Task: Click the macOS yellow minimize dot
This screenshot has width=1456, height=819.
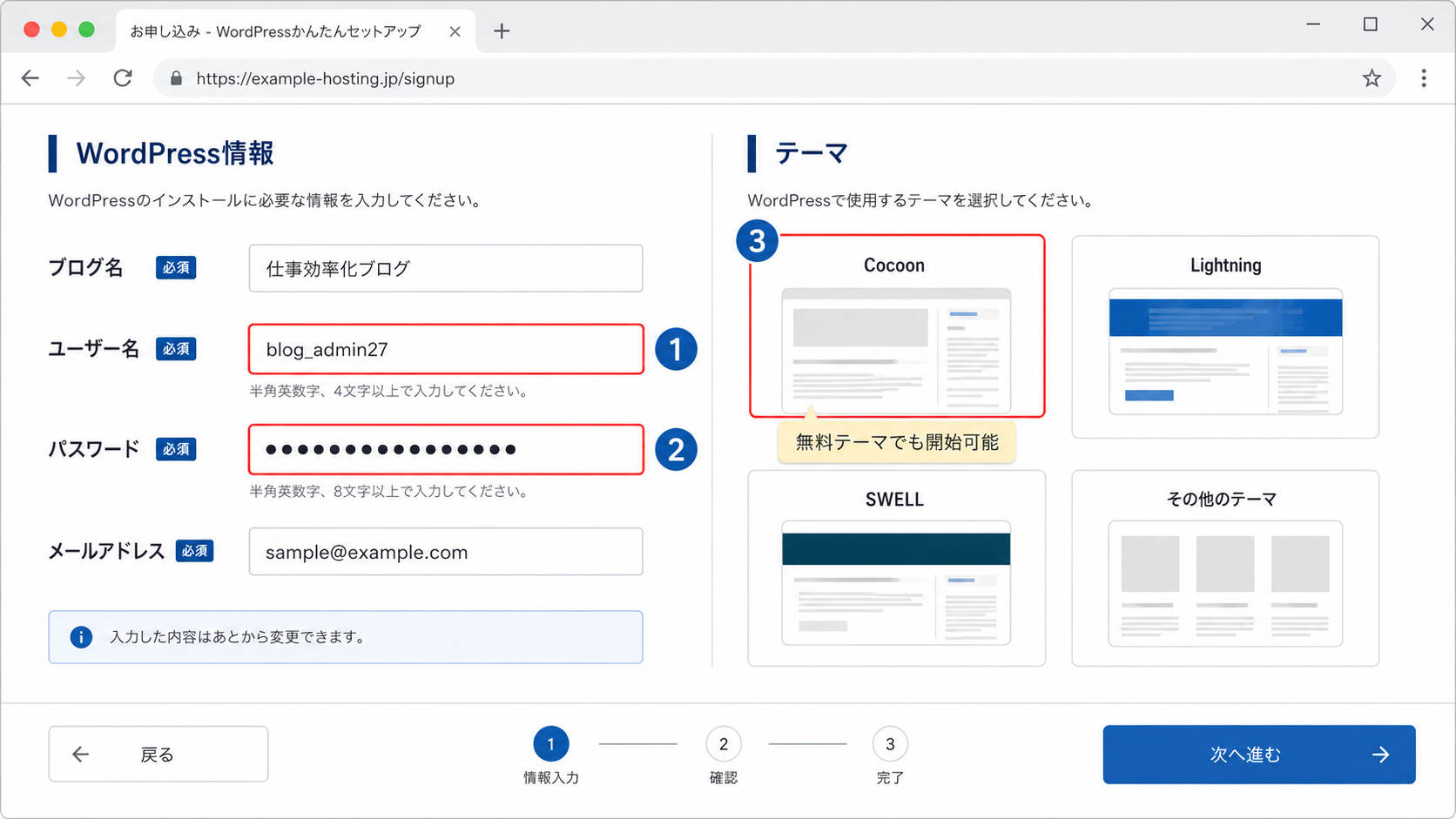Action: pyautogui.click(x=59, y=30)
